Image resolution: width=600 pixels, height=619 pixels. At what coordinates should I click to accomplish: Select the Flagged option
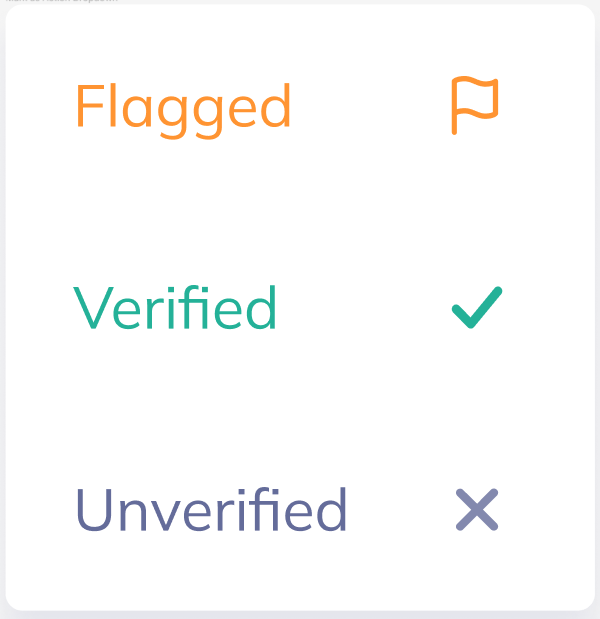pyautogui.click(x=300, y=106)
